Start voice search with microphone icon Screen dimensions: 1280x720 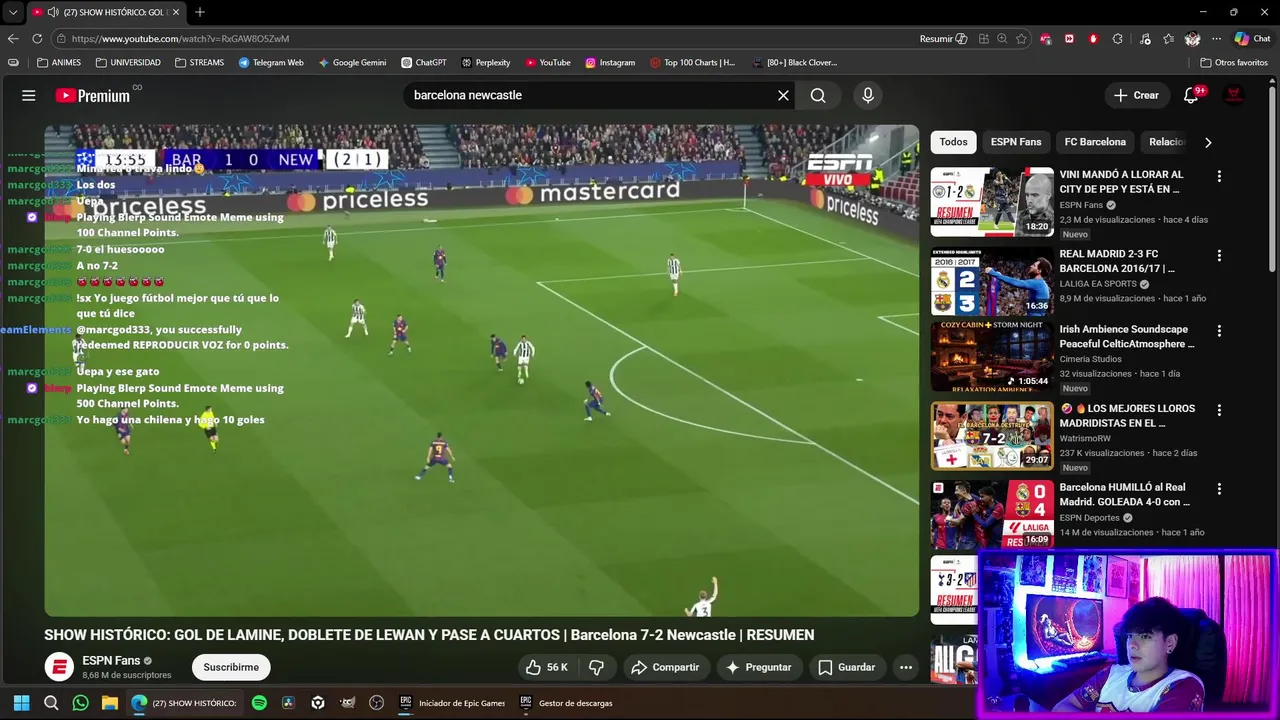(x=868, y=95)
